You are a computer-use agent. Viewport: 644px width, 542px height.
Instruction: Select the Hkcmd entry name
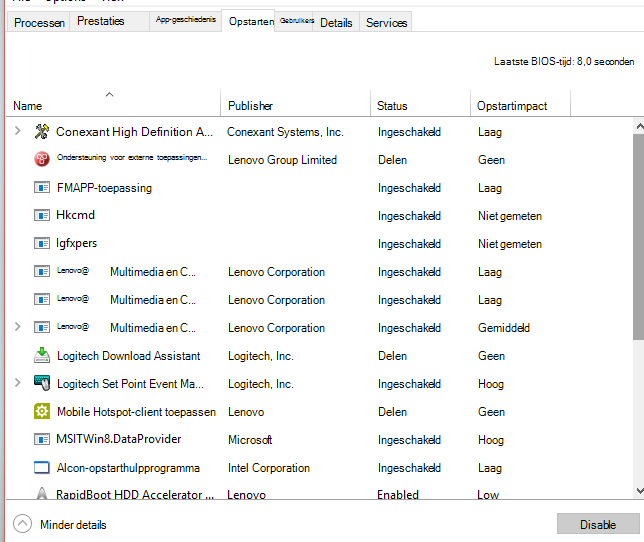[x=75, y=215]
